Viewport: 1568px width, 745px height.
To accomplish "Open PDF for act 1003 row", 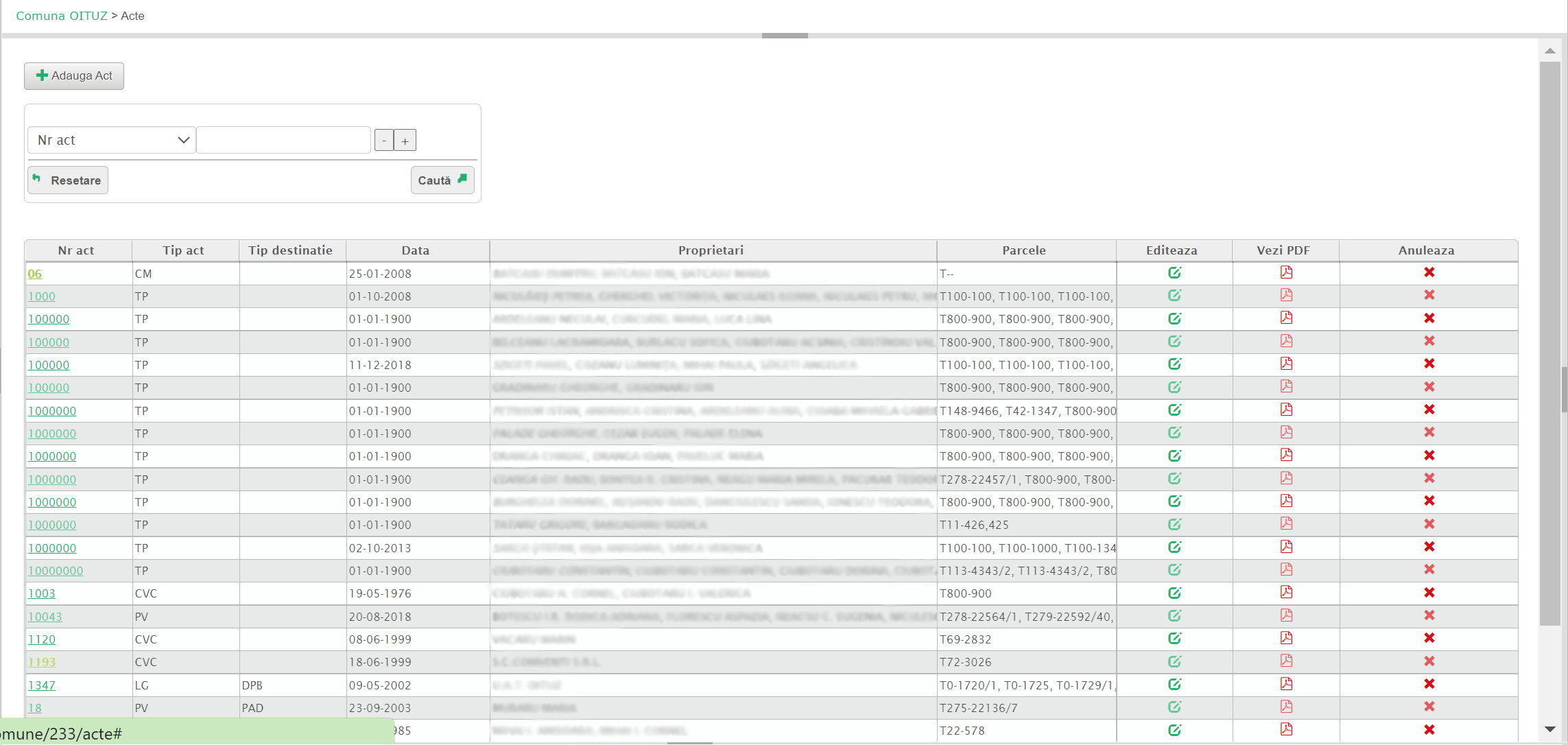I will pos(1286,593).
